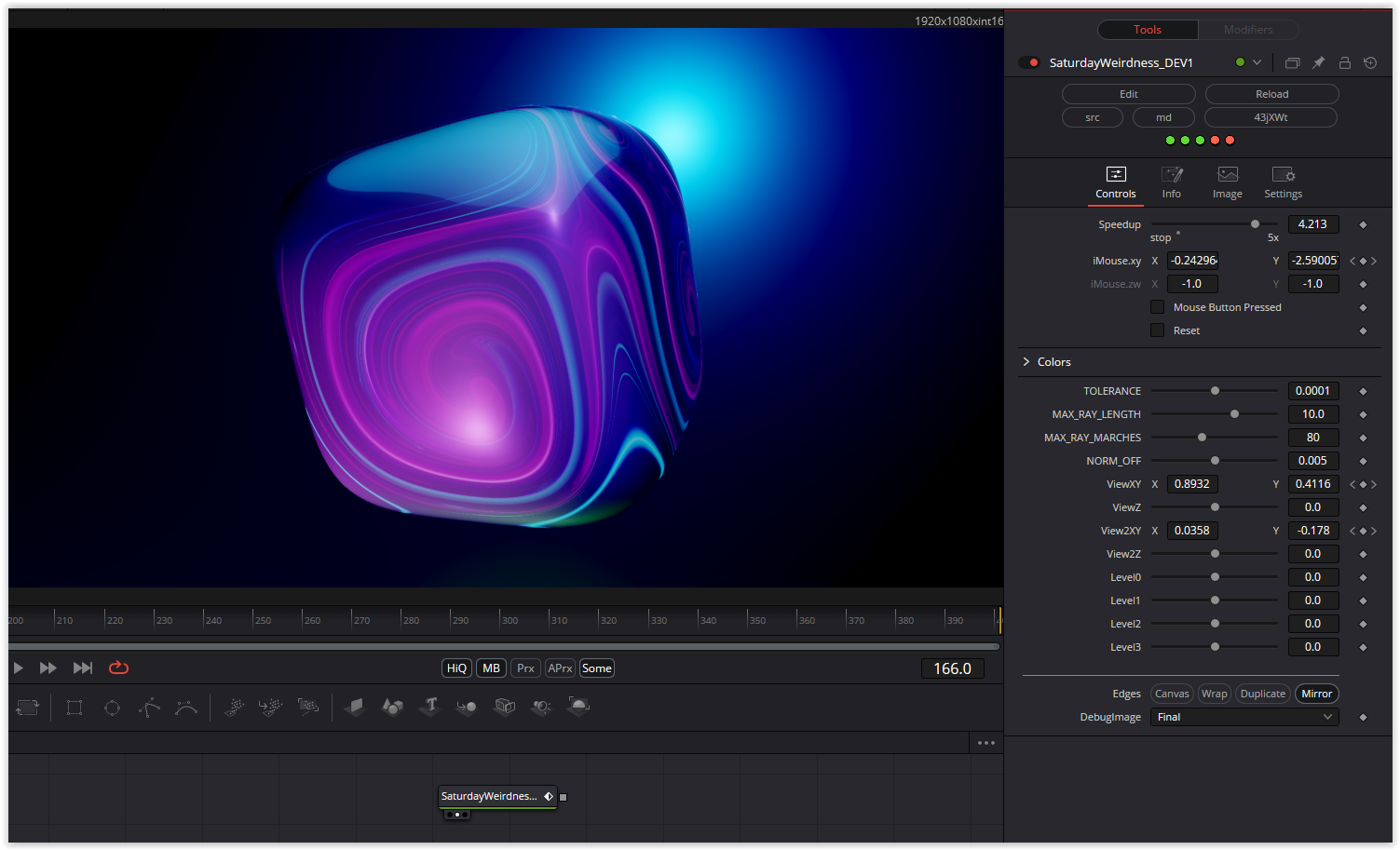The width and height of the screenshot is (1400, 850).
Task: Select the Transform tool in the toolbar
Action: pos(27,708)
